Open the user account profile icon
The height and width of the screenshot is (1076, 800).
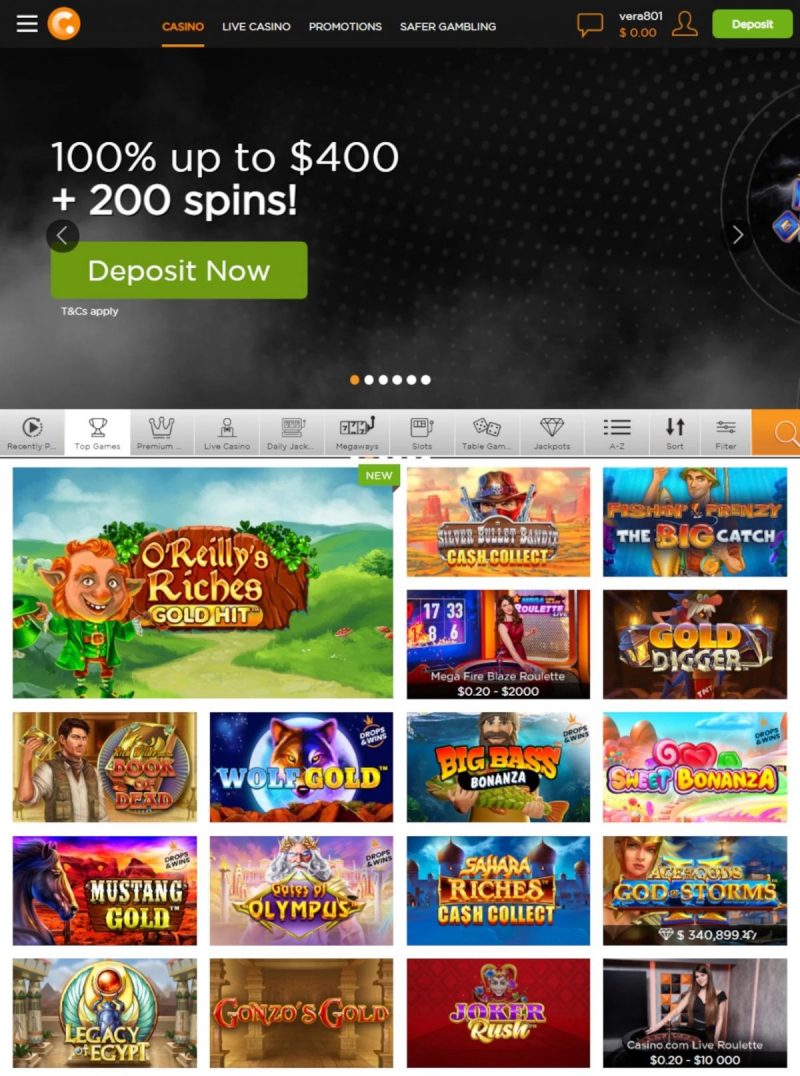[684, 24]
